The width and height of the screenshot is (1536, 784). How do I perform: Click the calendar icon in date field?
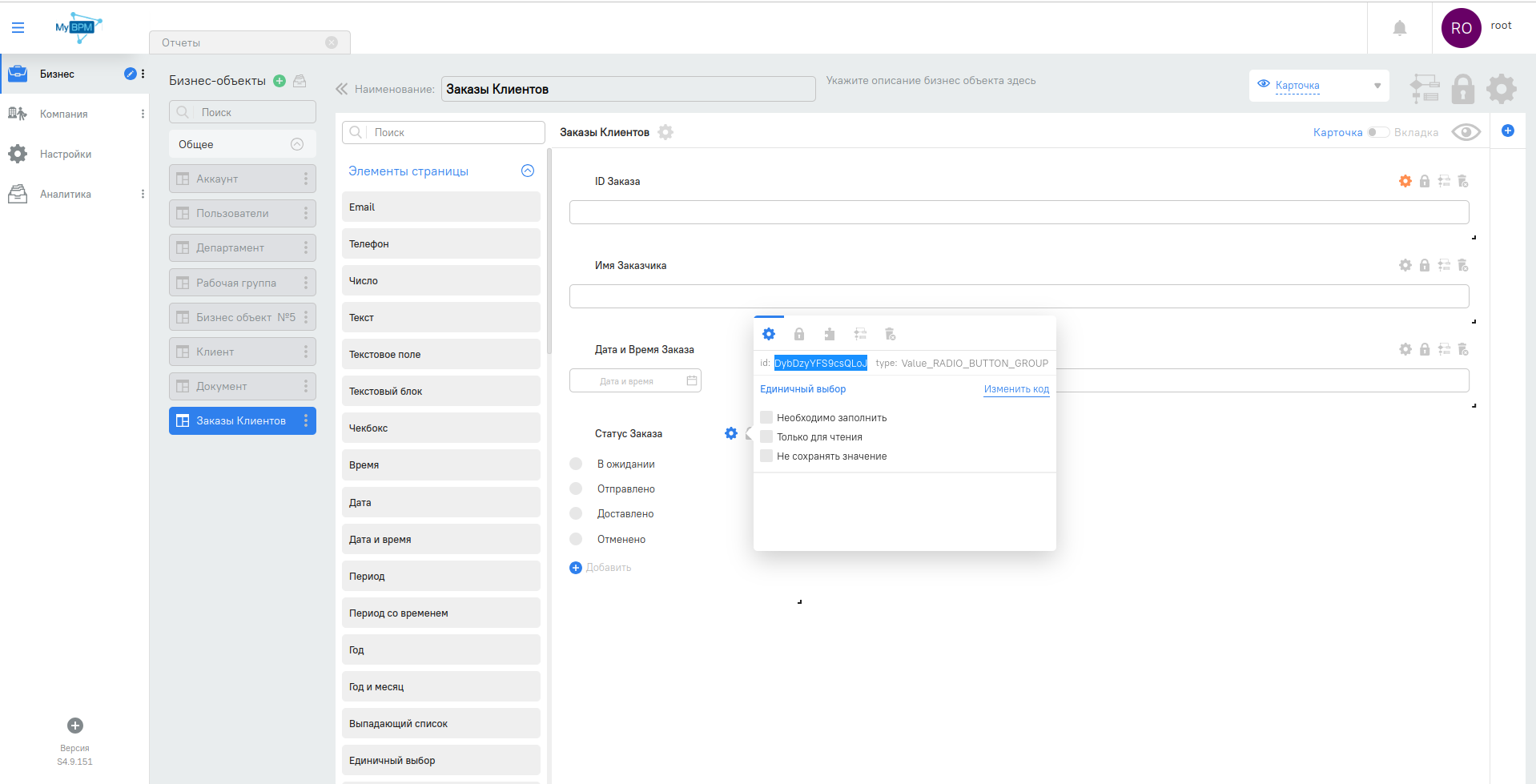692,381
